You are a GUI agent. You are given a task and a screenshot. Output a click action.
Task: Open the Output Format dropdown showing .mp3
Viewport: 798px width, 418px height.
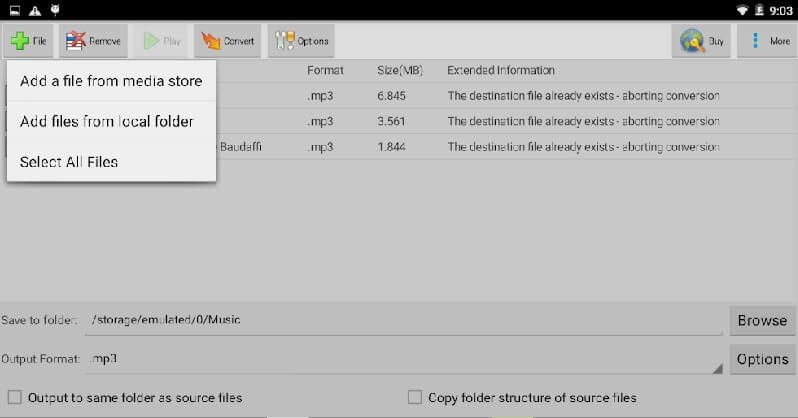click(x=405, y=359)
